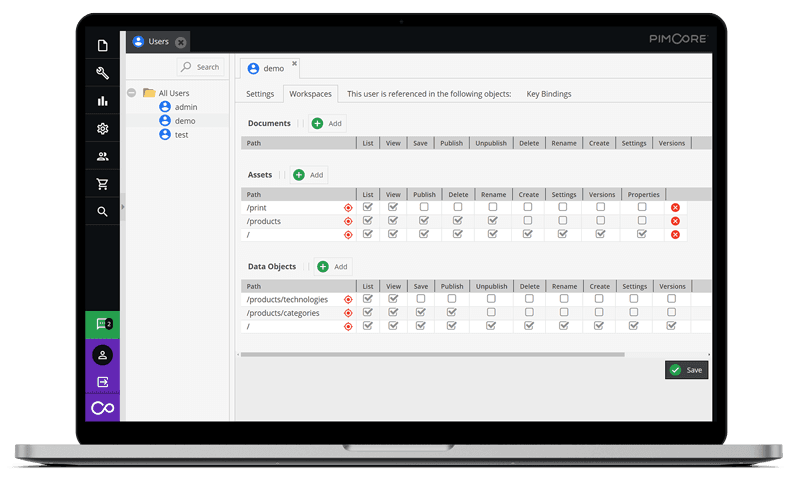Image resolution: width=800 pixels, height=487 pixels.
Task: Click the horizontal scrollbar below grids
Action: click(x=433, y=354)
